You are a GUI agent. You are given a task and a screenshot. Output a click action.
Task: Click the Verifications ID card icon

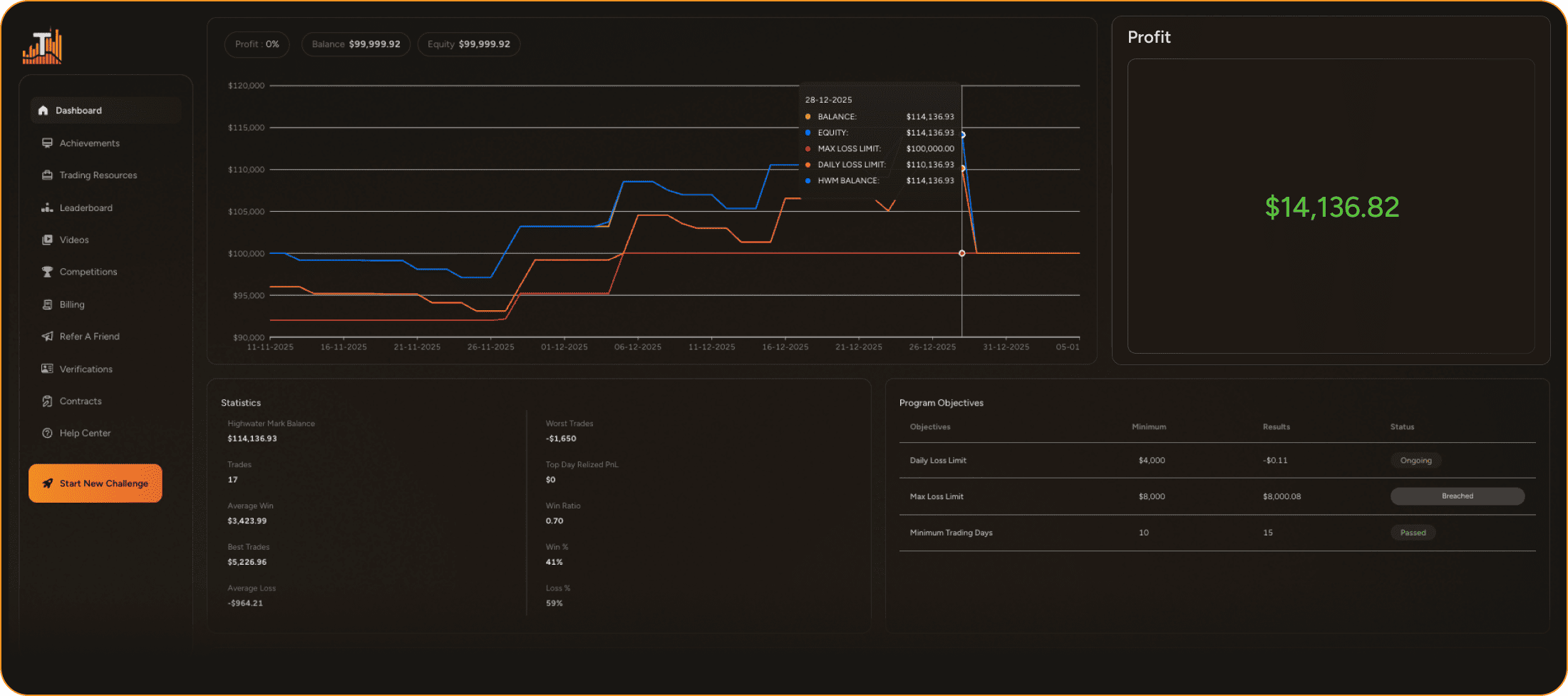pos(47,369)
